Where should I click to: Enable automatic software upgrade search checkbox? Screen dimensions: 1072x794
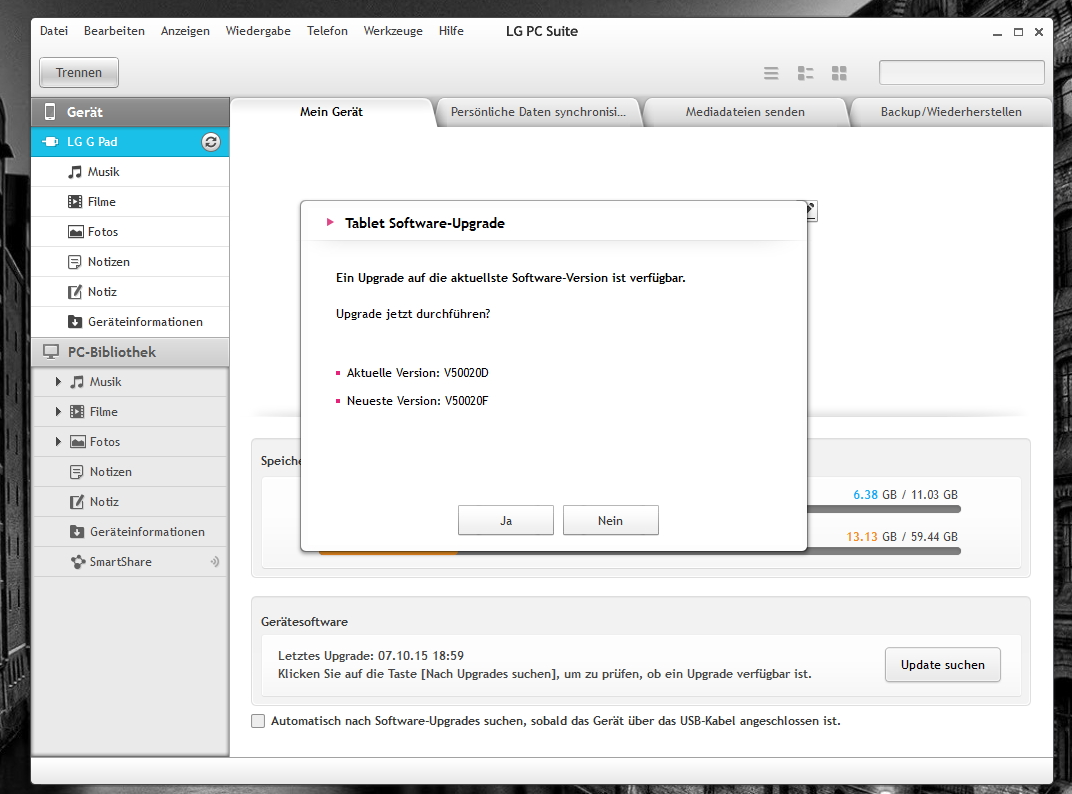click(x=258, y=721)
